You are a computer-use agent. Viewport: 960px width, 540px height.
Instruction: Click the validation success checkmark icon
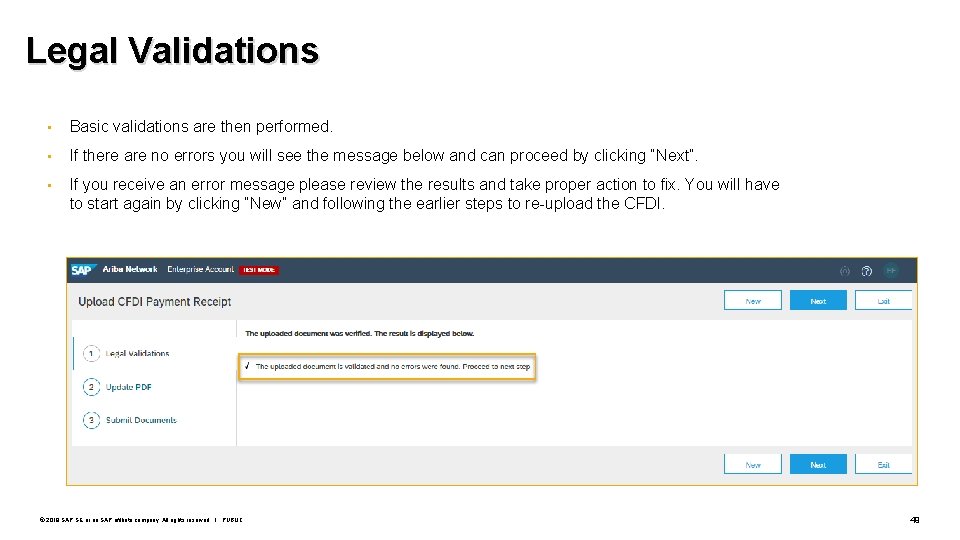point(247,366)
